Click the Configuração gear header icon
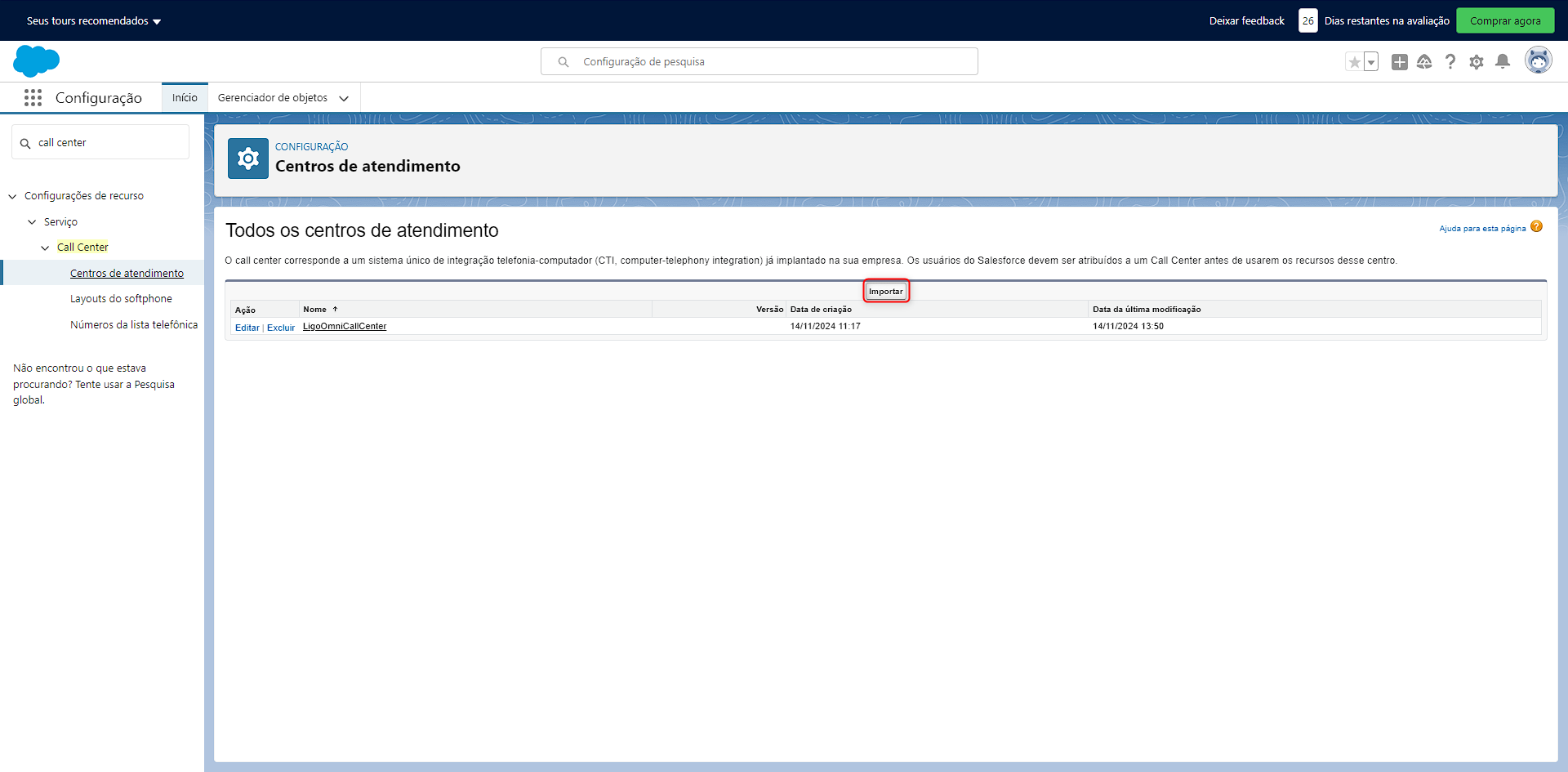This screenshot has height=772, width=1568. [x=248, y=158]
